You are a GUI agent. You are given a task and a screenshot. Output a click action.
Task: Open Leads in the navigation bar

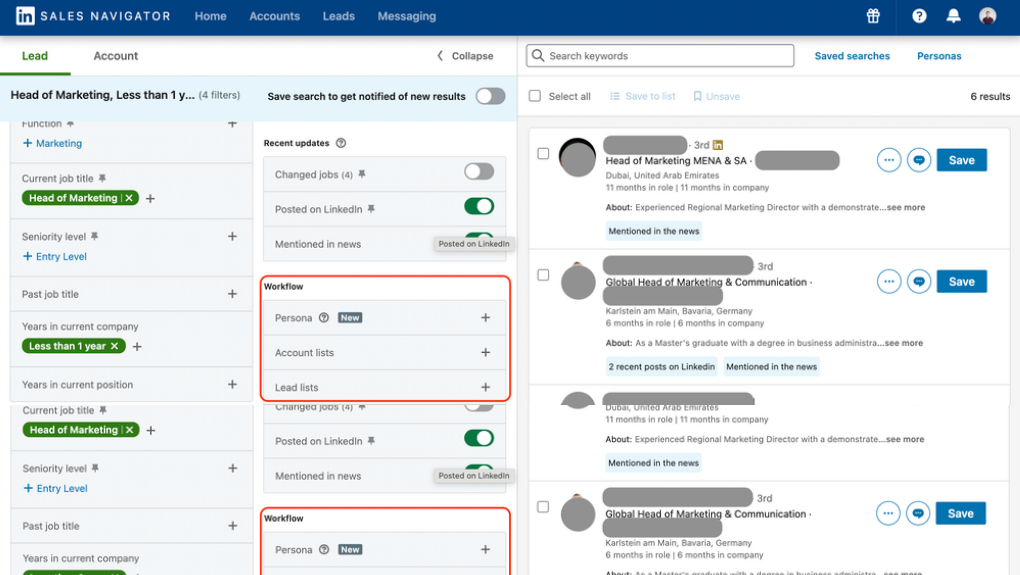339,16
